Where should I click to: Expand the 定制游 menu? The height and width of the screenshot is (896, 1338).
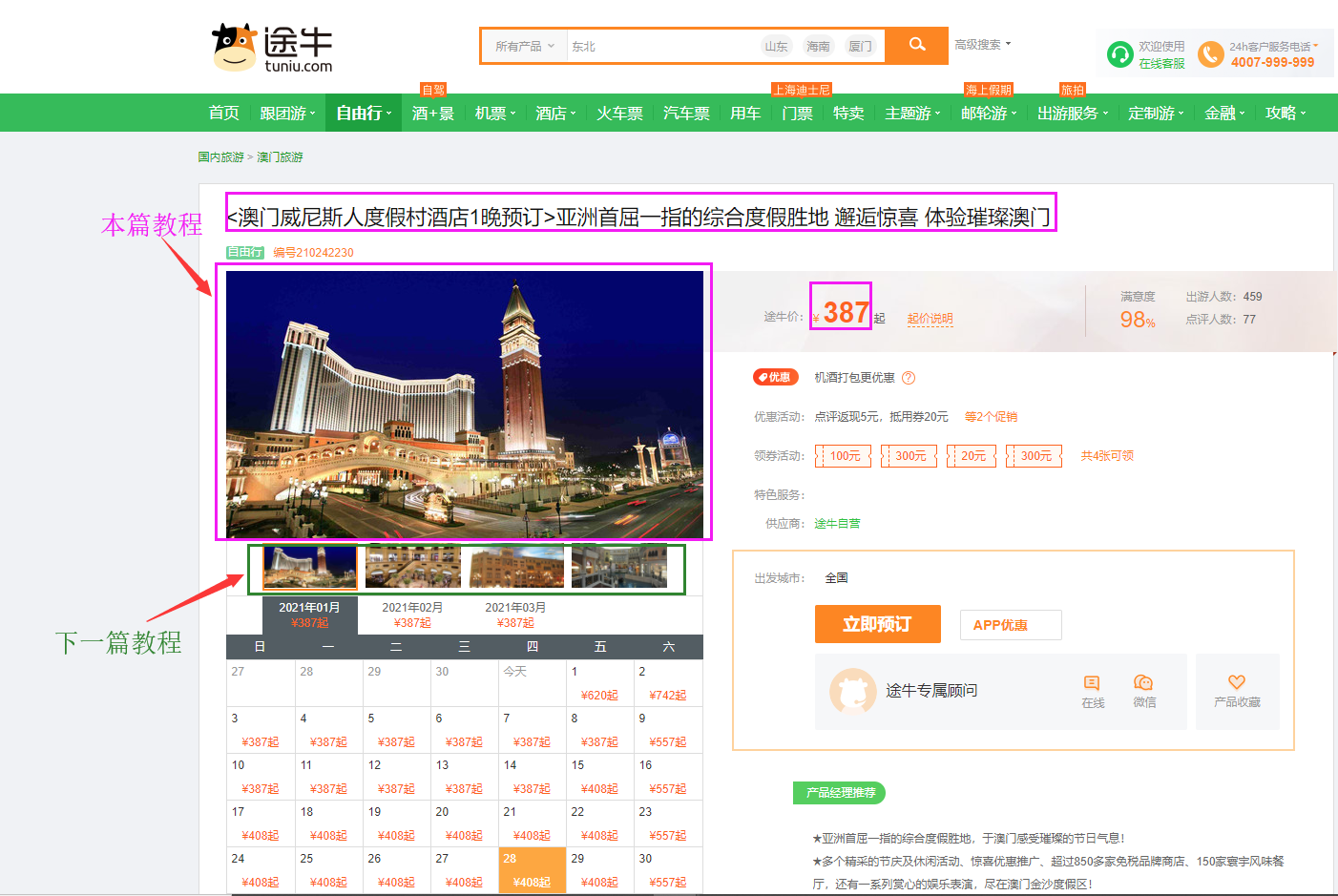[x=1156, y=113]
